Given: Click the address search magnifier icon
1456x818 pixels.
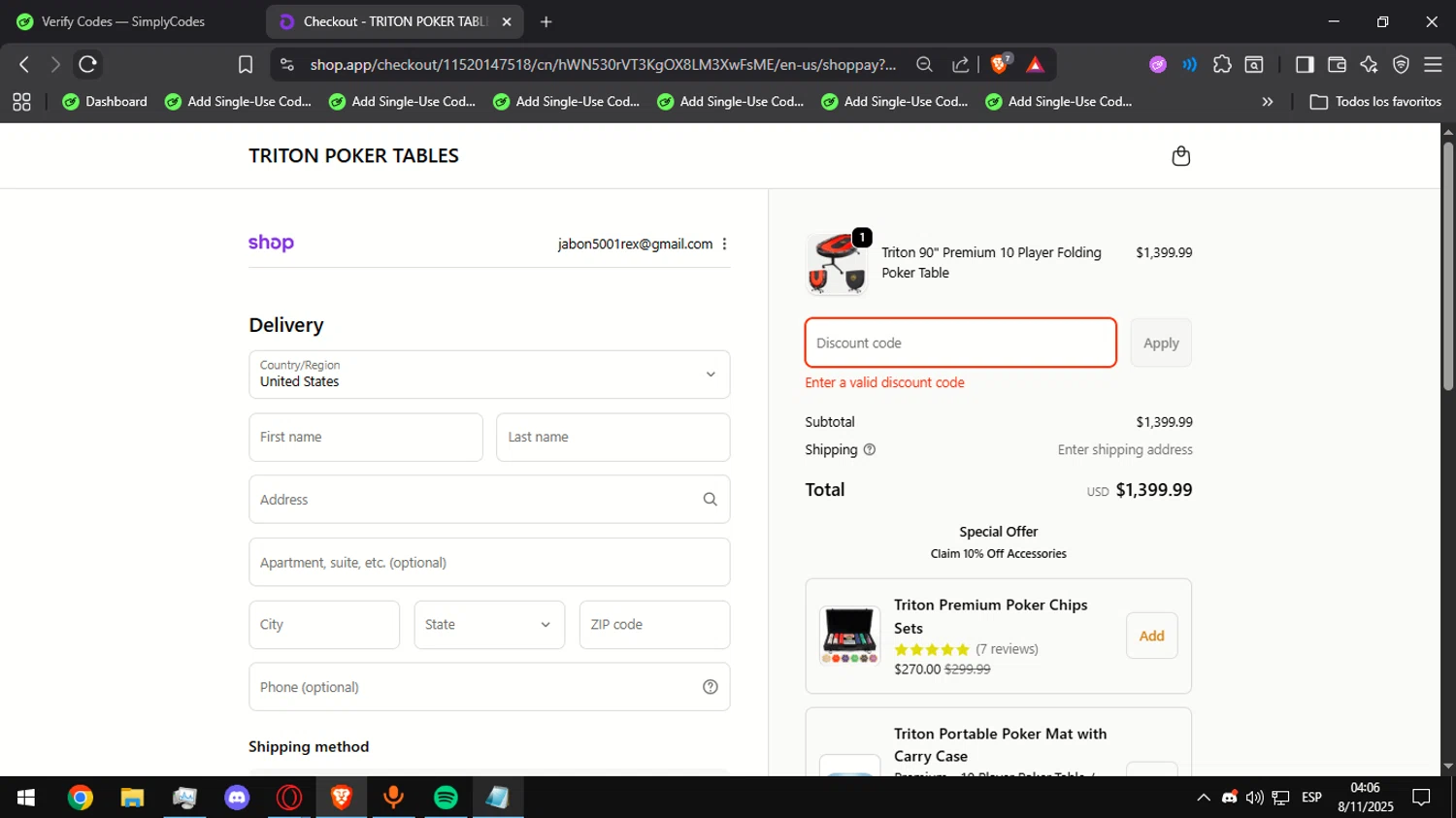Looking at the screenshot, I should click(710, 500).
